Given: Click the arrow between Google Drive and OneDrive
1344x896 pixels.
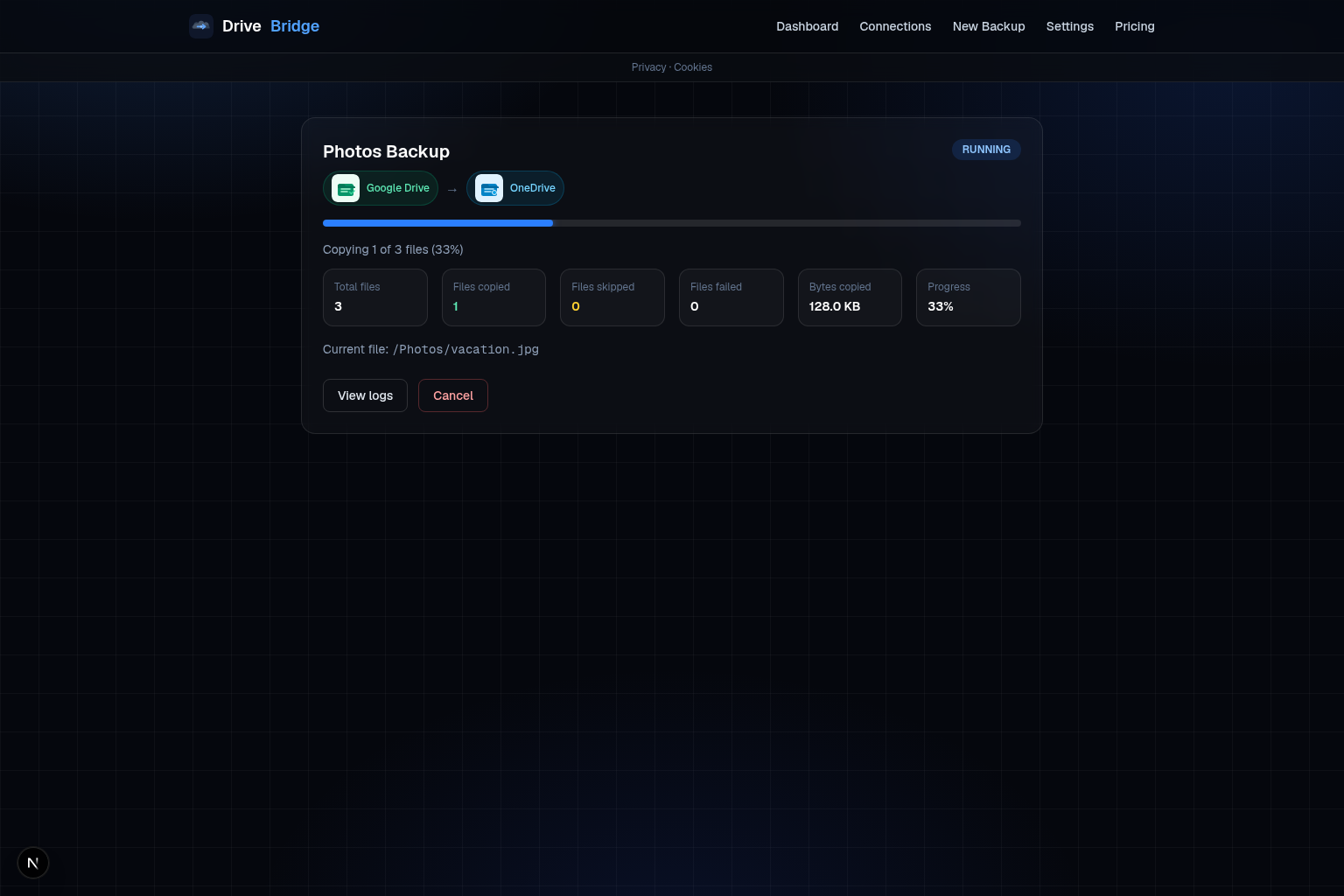Looking at the screenshot, I should pyautogui.click(x=452, y=189).
